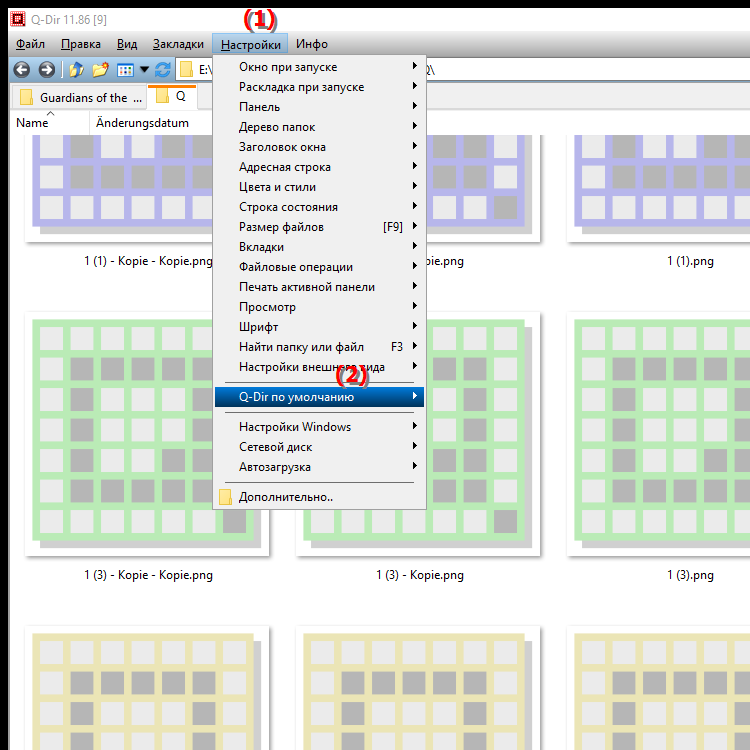Screen dimensions: 750x750
Task: Open the Вид menu
Action: point(127,44)
